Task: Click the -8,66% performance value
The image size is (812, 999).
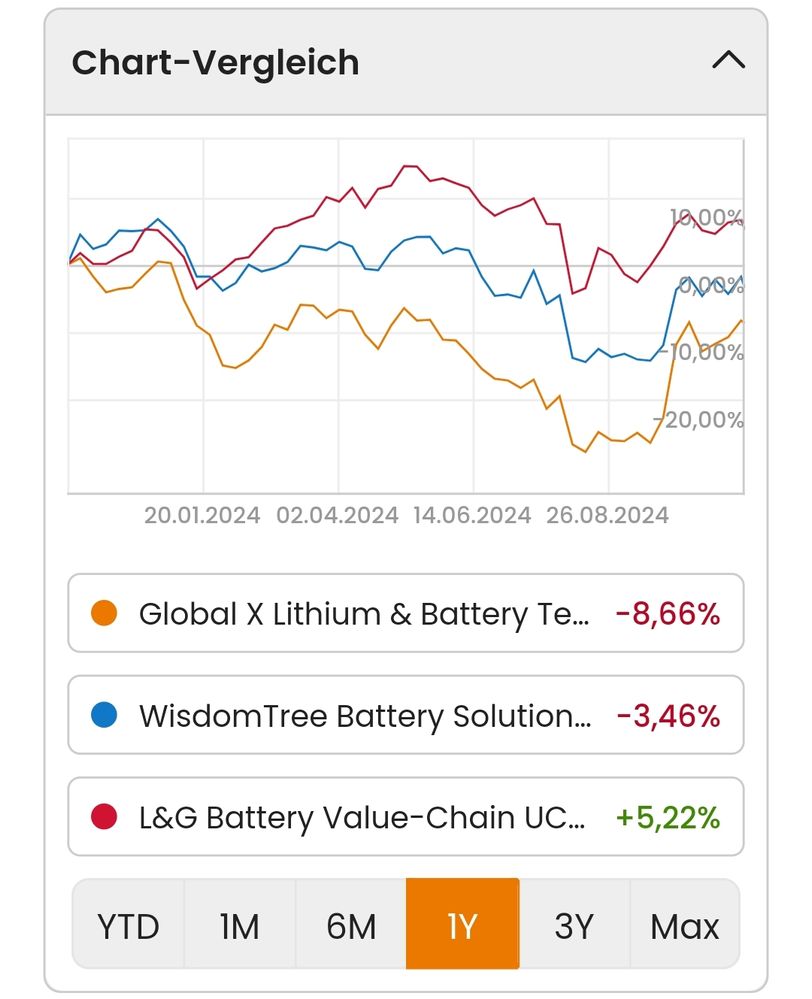Action: (668, 613)
